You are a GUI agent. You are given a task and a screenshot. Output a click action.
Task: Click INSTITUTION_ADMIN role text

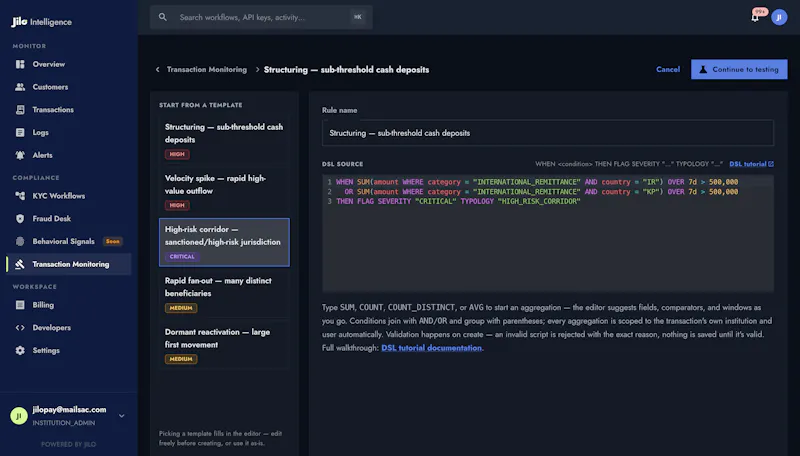pos(64,423)
